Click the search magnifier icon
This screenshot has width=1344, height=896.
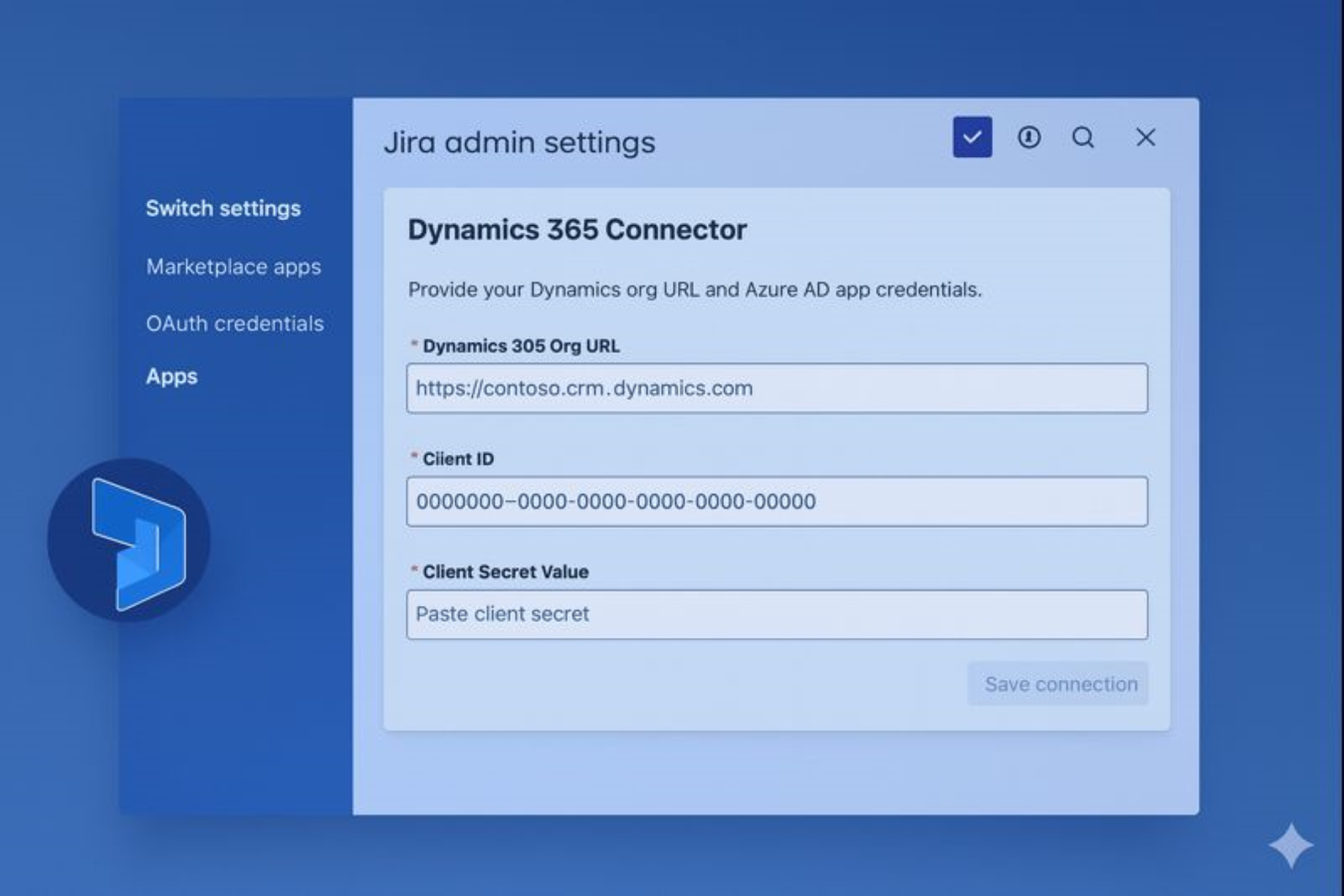click(1084, 138)
